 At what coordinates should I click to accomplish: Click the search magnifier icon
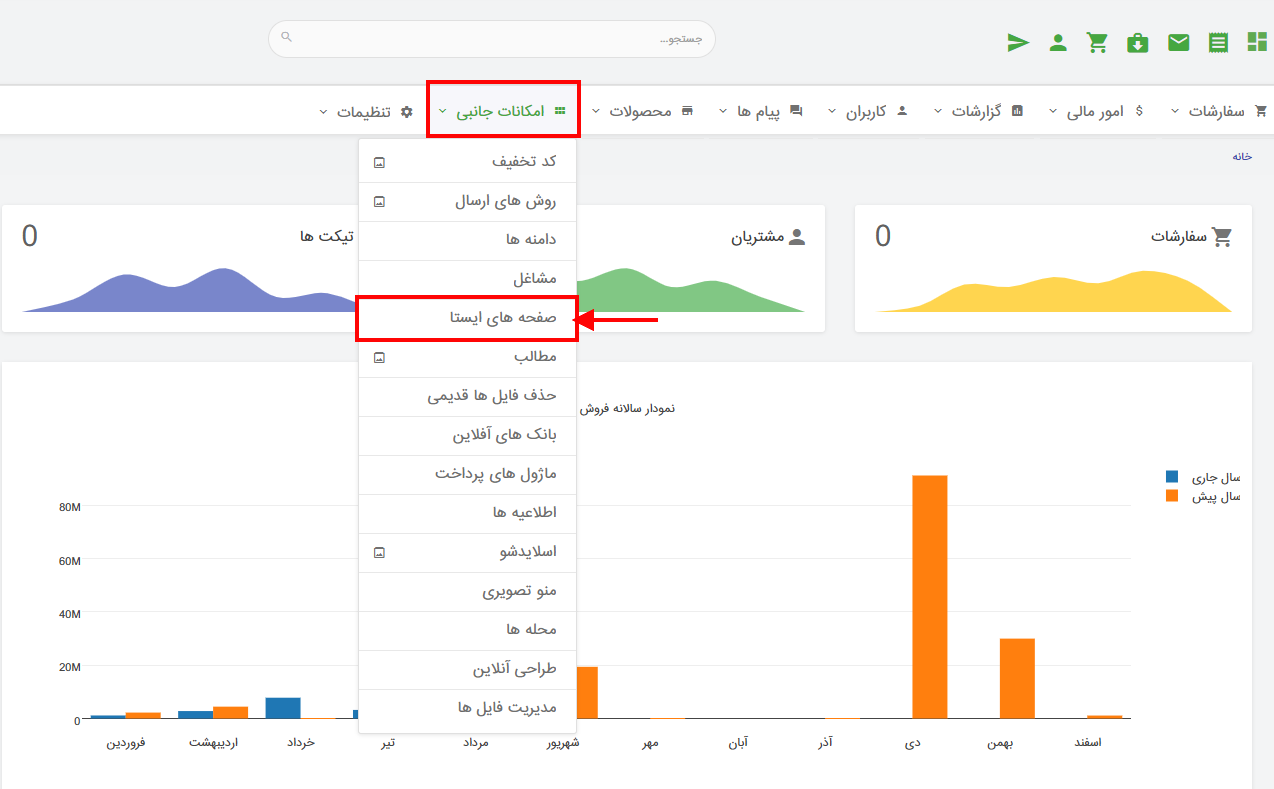coord(287,37)
